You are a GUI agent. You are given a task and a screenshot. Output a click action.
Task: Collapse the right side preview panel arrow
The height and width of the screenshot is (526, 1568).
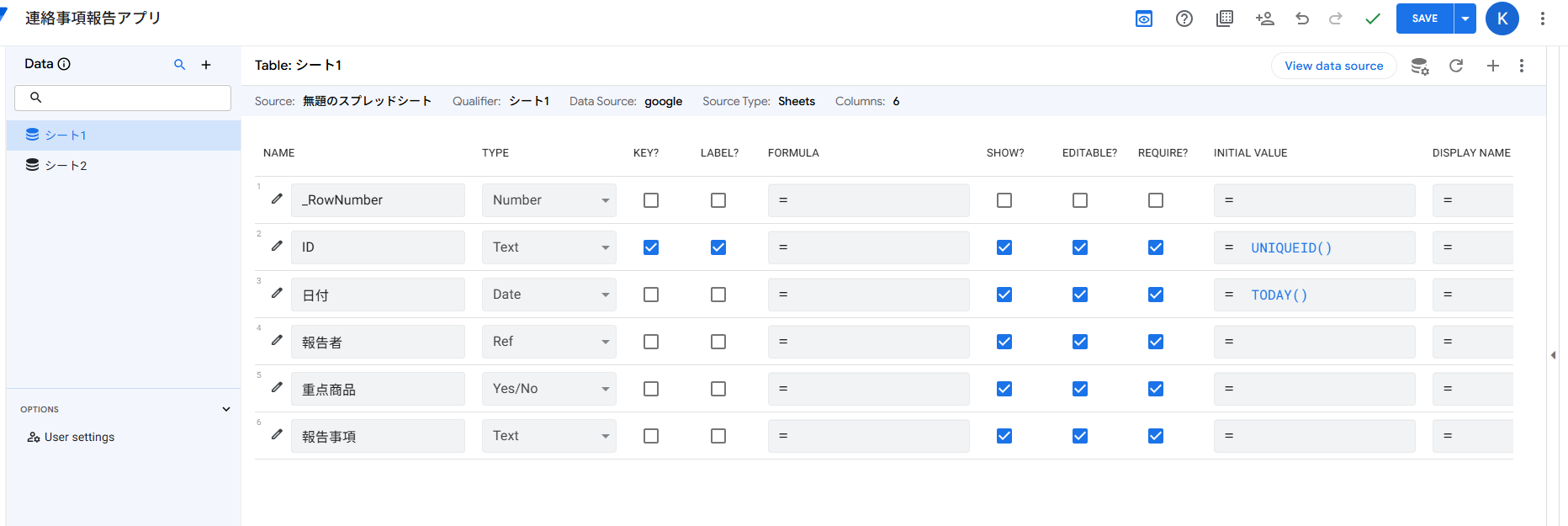point(1553,355)
